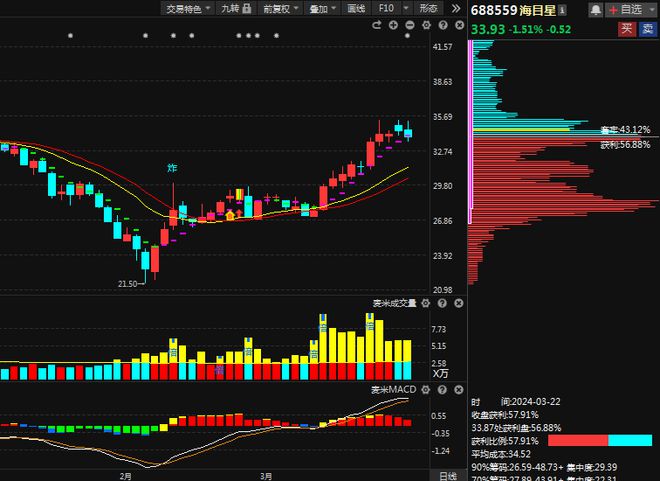Click the 3月 date axis marker
This screenshot has height=481, width=660.
point(266,476)
